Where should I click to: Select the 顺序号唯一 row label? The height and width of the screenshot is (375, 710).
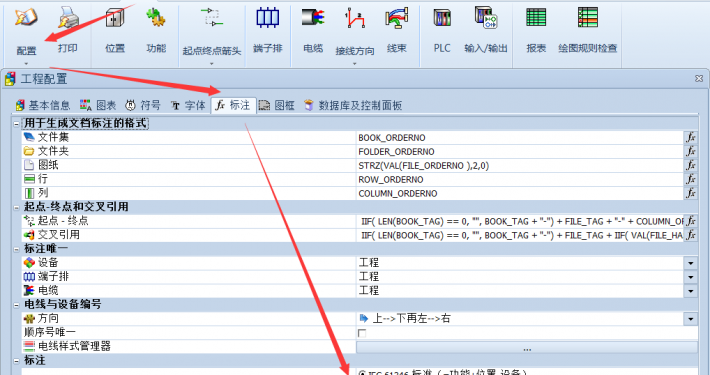[50, 332]
